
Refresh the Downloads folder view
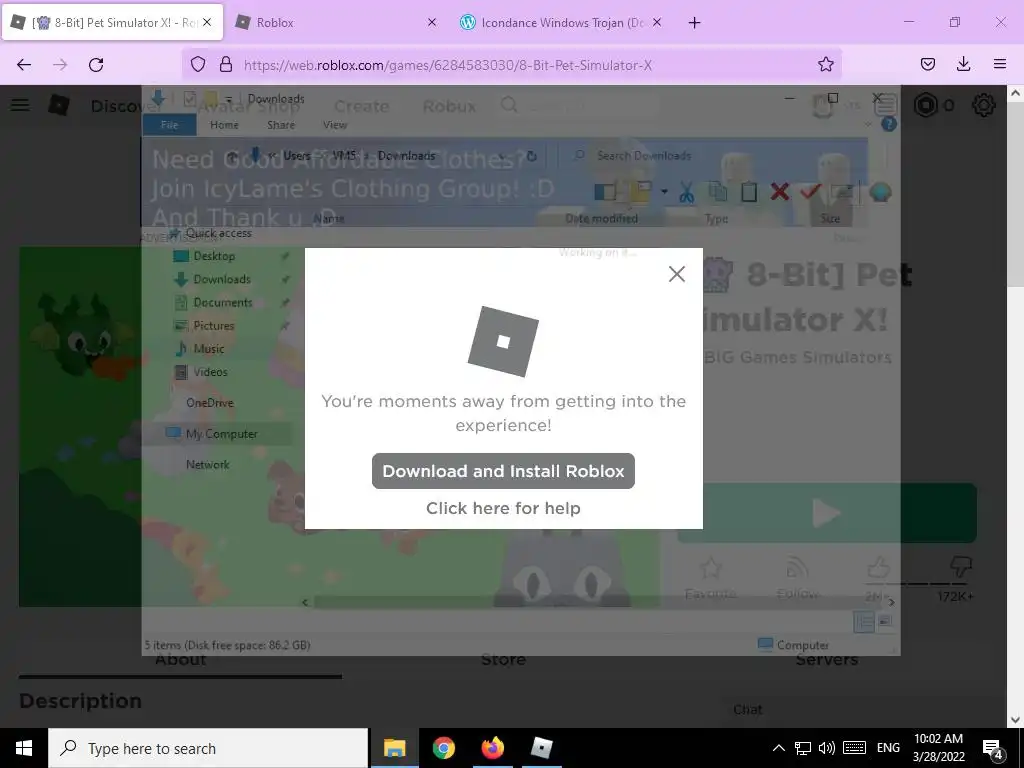pyautogui.click(x=532, y=156)
